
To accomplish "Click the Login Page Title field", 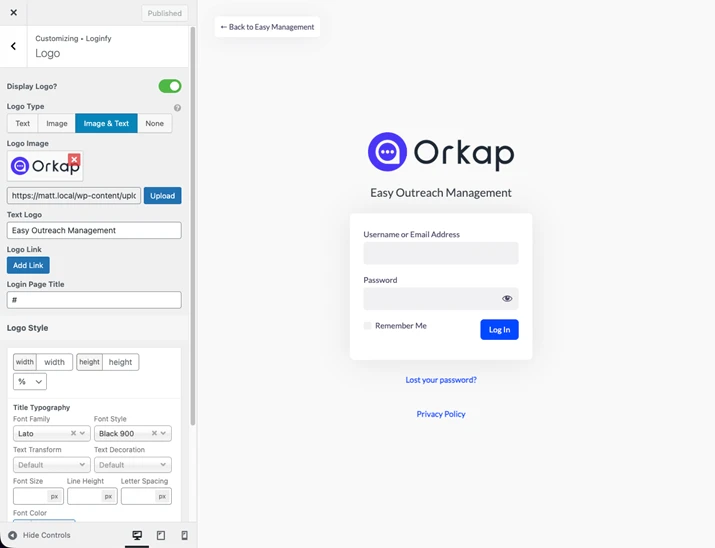I will point(94,300).
